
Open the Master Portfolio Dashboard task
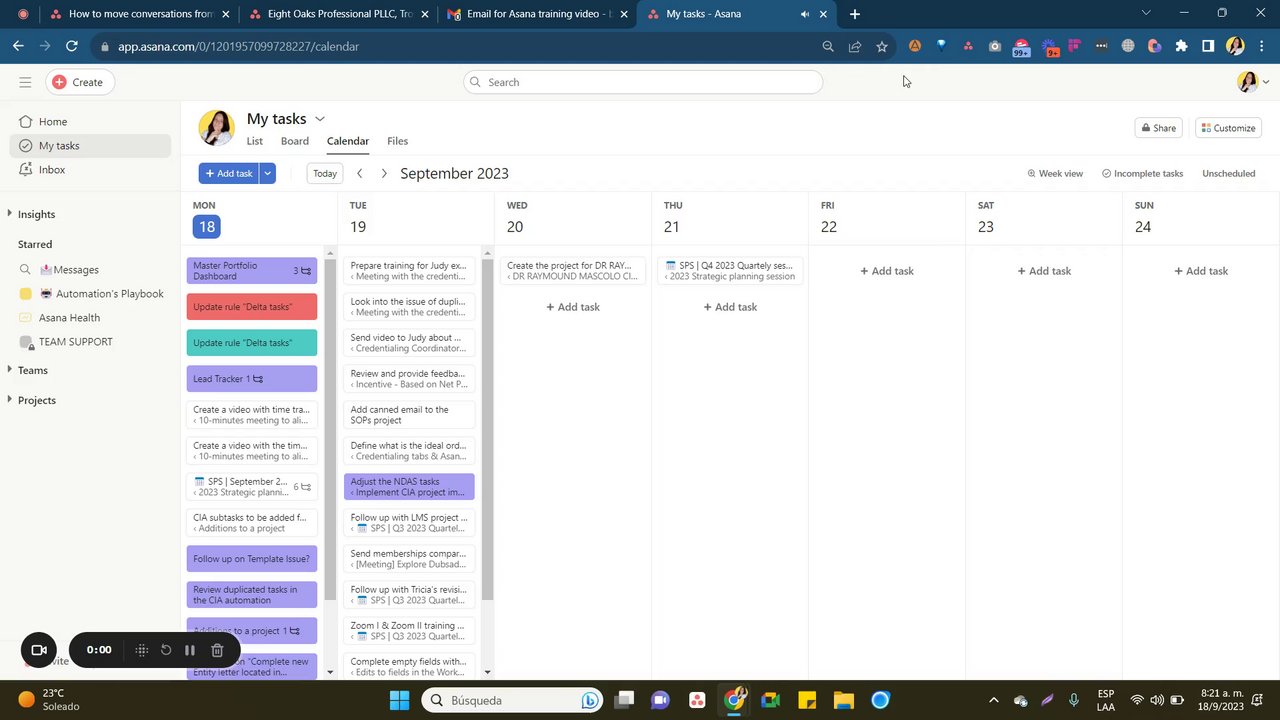252,271
